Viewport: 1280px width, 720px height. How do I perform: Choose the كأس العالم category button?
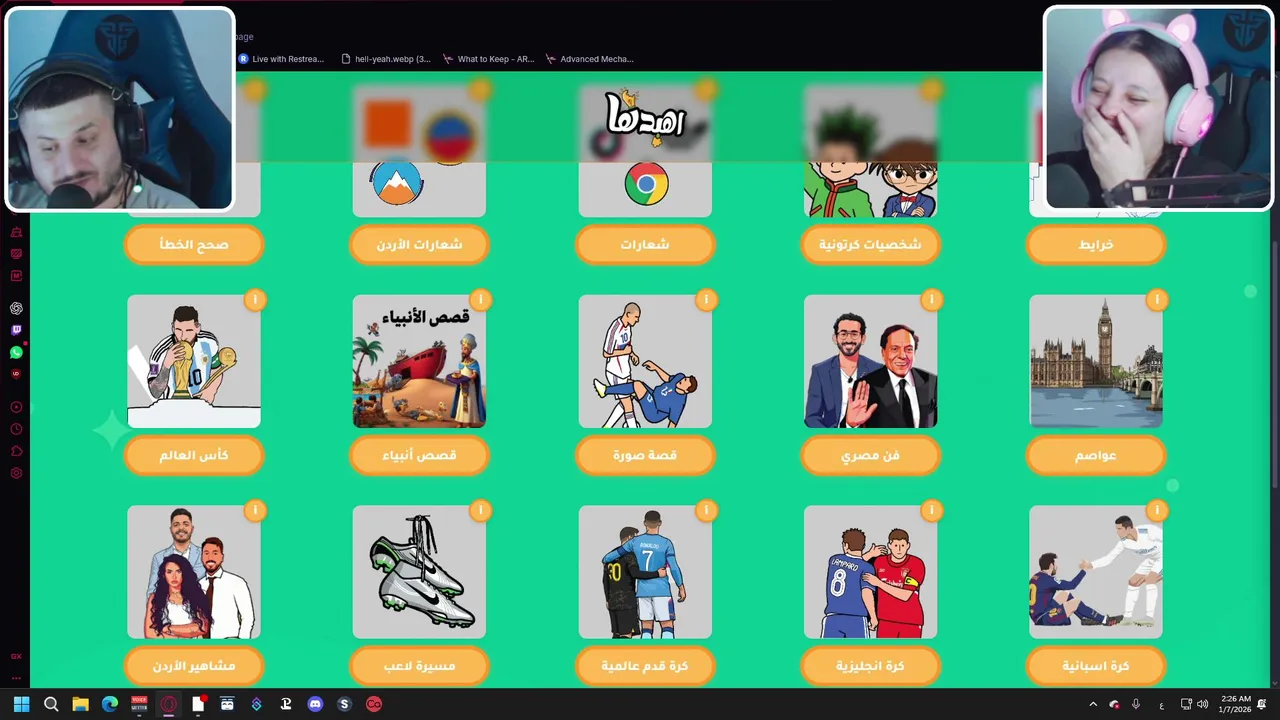194,455
